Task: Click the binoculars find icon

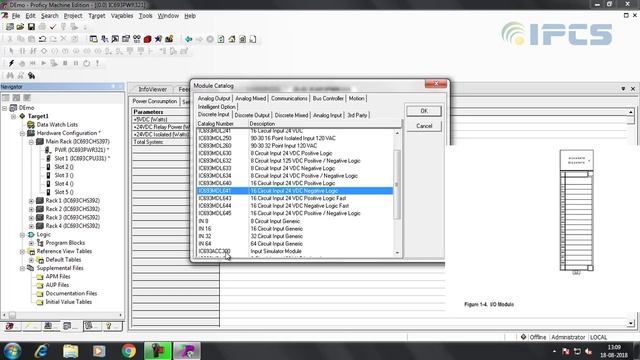Action: [x=10, y=76]
